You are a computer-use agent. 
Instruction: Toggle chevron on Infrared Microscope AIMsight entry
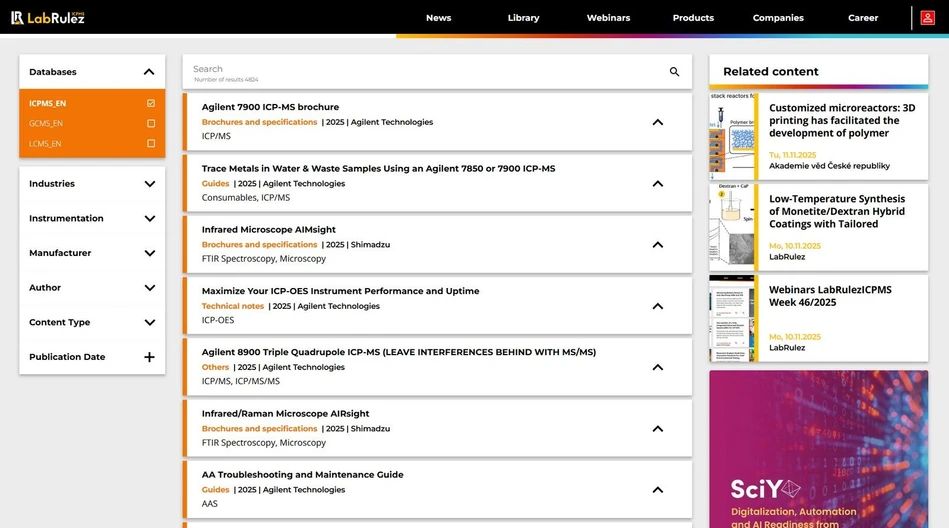point(657,245)
